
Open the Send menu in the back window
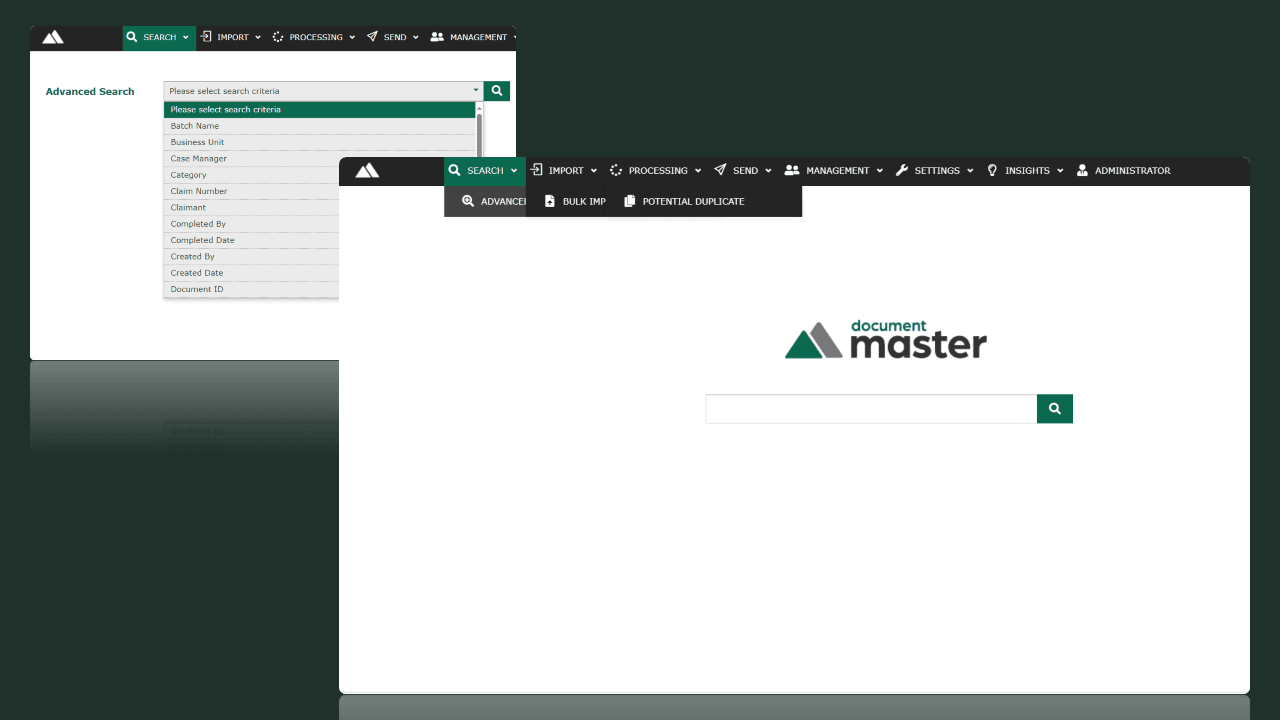coord(392,37)
